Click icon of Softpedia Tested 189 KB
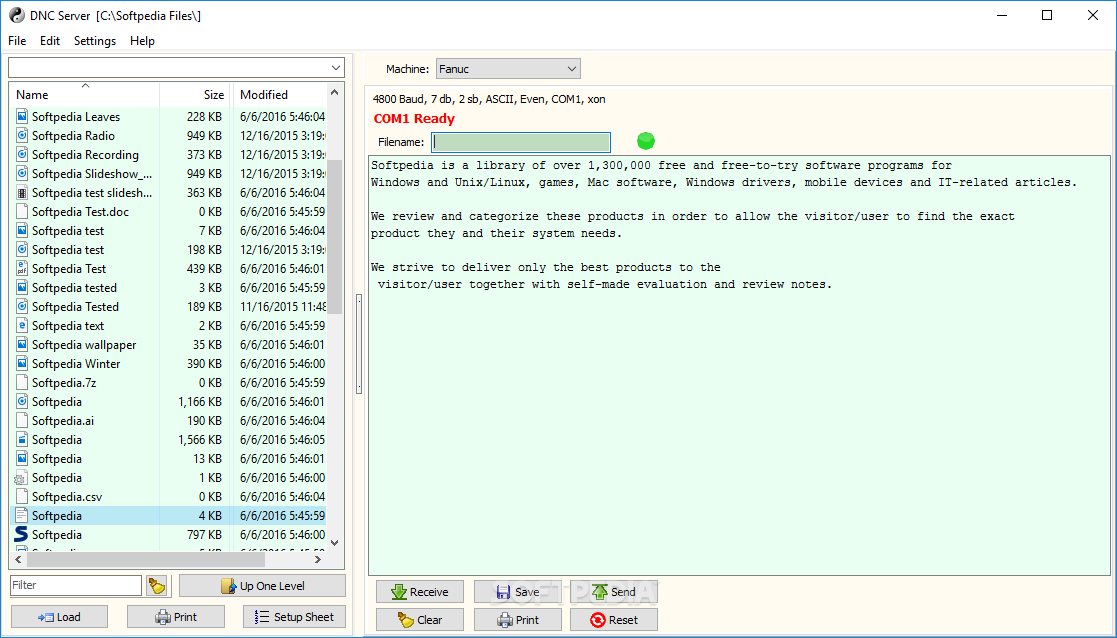 (x=21, y=306)
